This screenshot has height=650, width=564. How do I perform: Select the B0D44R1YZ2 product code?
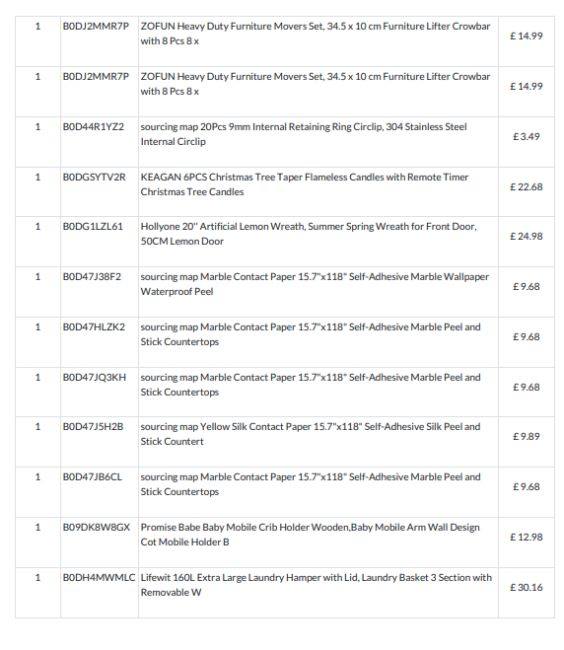93,127
